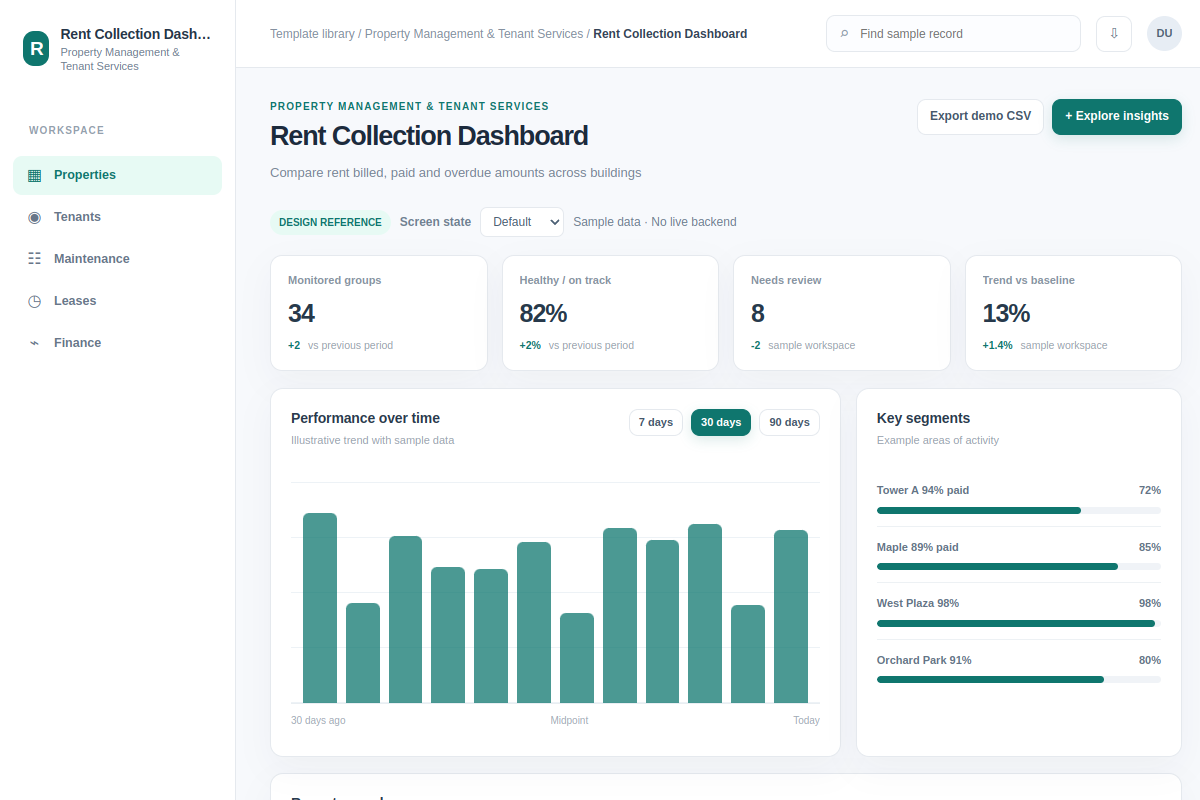Click the Needs review card
1200x800 pixels.
pos(842,313)
